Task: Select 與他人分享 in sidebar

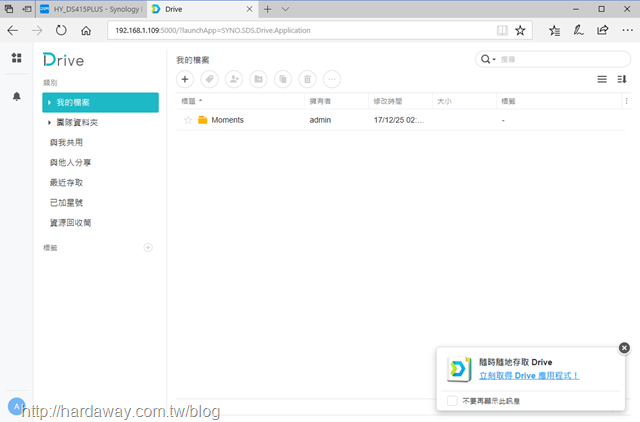Action: [70, 162]
